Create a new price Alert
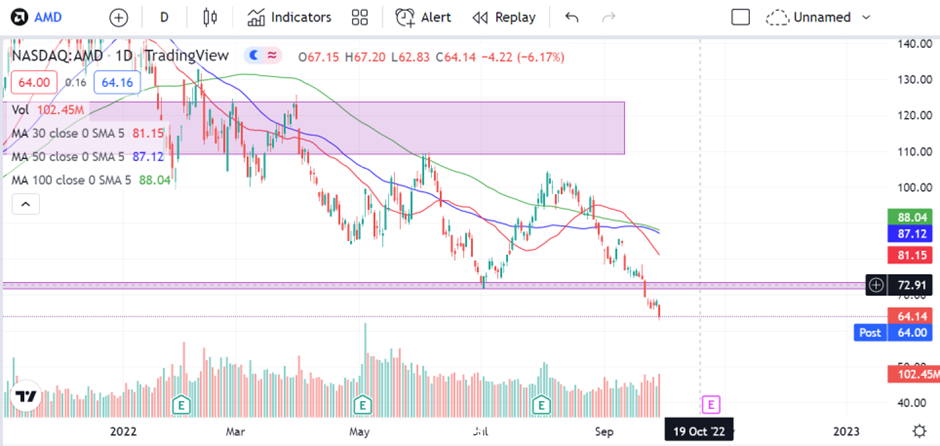 (x=423, y=17)
